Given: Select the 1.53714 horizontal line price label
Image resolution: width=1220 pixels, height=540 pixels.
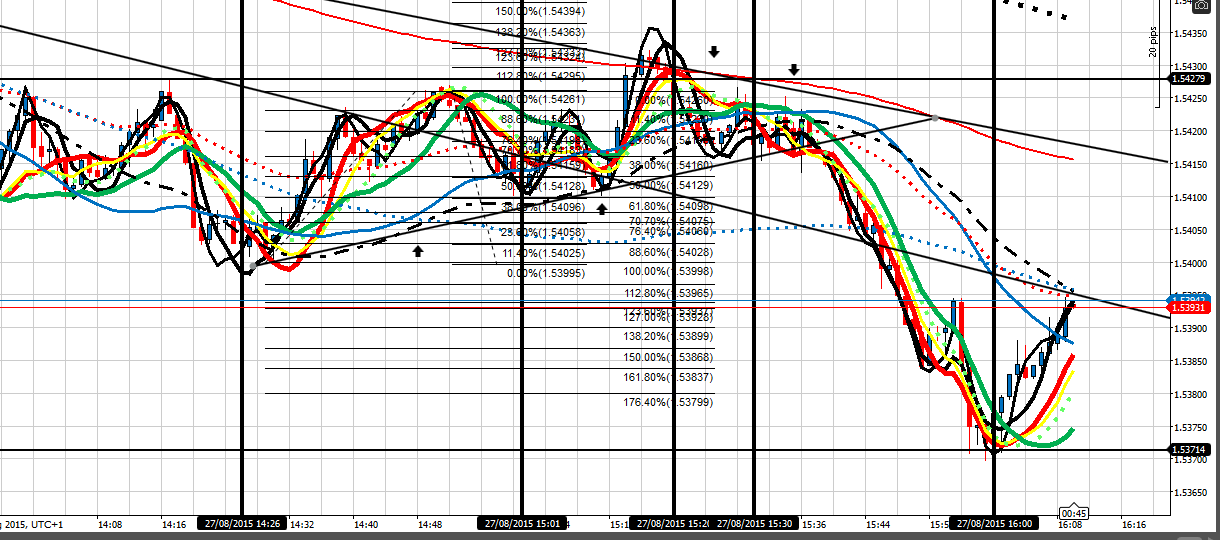Looking at the screenshot, I should pyautogui.click(x=1192, y=450).
